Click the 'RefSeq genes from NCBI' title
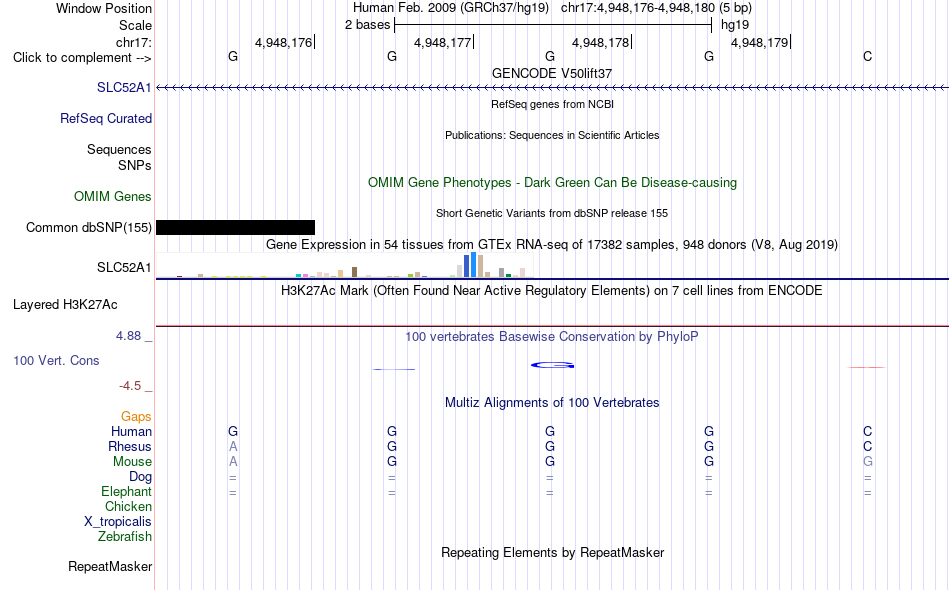The image size is (950, 590). [553, 104]
